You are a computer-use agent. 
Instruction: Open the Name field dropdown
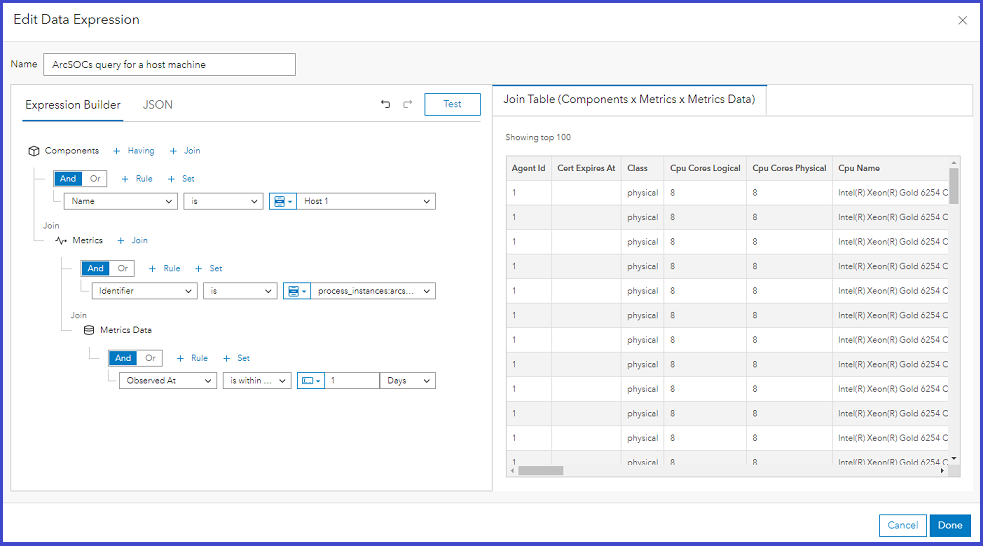(x=120, y=201)
